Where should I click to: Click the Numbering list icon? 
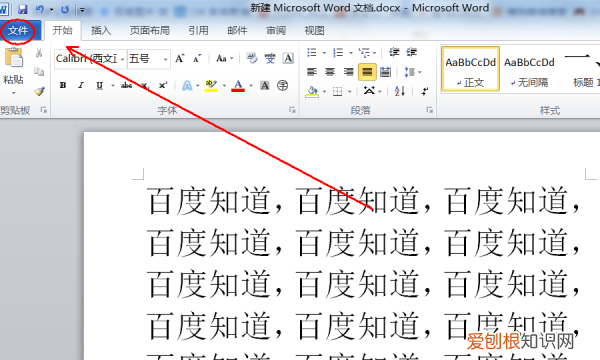click(x=338, y=52)
